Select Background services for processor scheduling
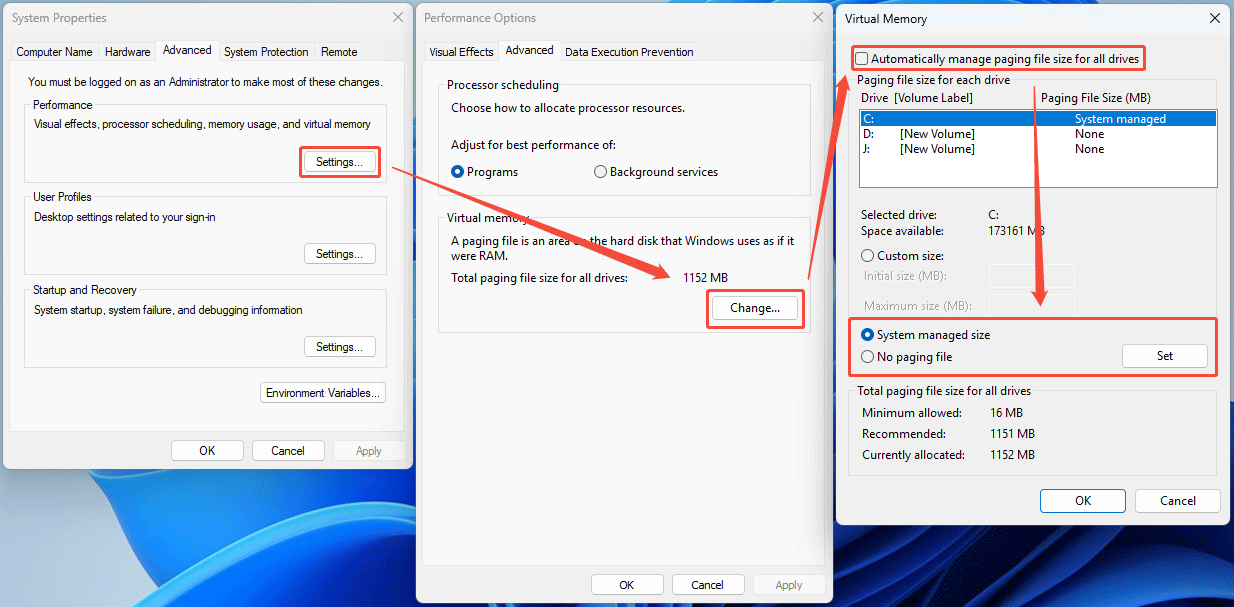The width and height of the screenshot is (1234, 607). coord(600,171)
